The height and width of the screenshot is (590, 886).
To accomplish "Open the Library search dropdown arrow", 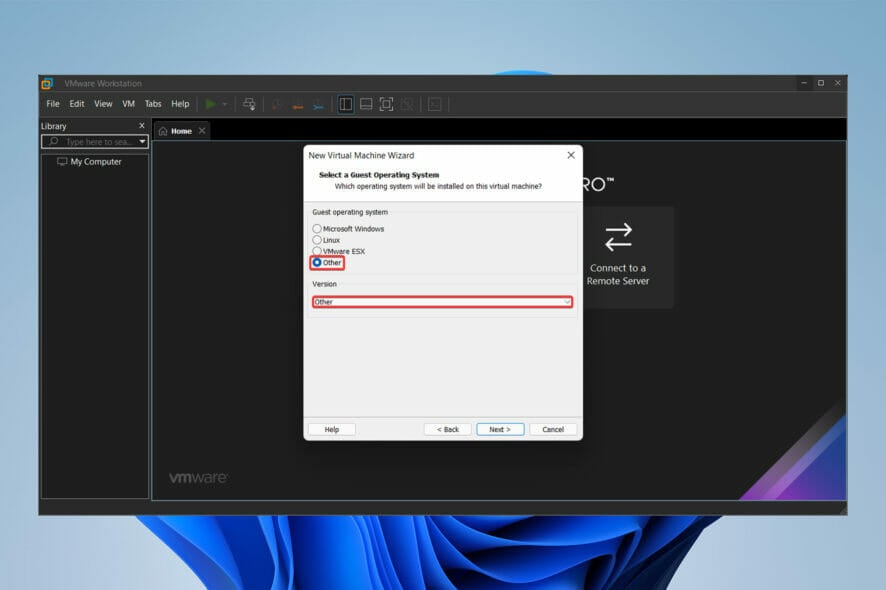I will coord(142,142).
